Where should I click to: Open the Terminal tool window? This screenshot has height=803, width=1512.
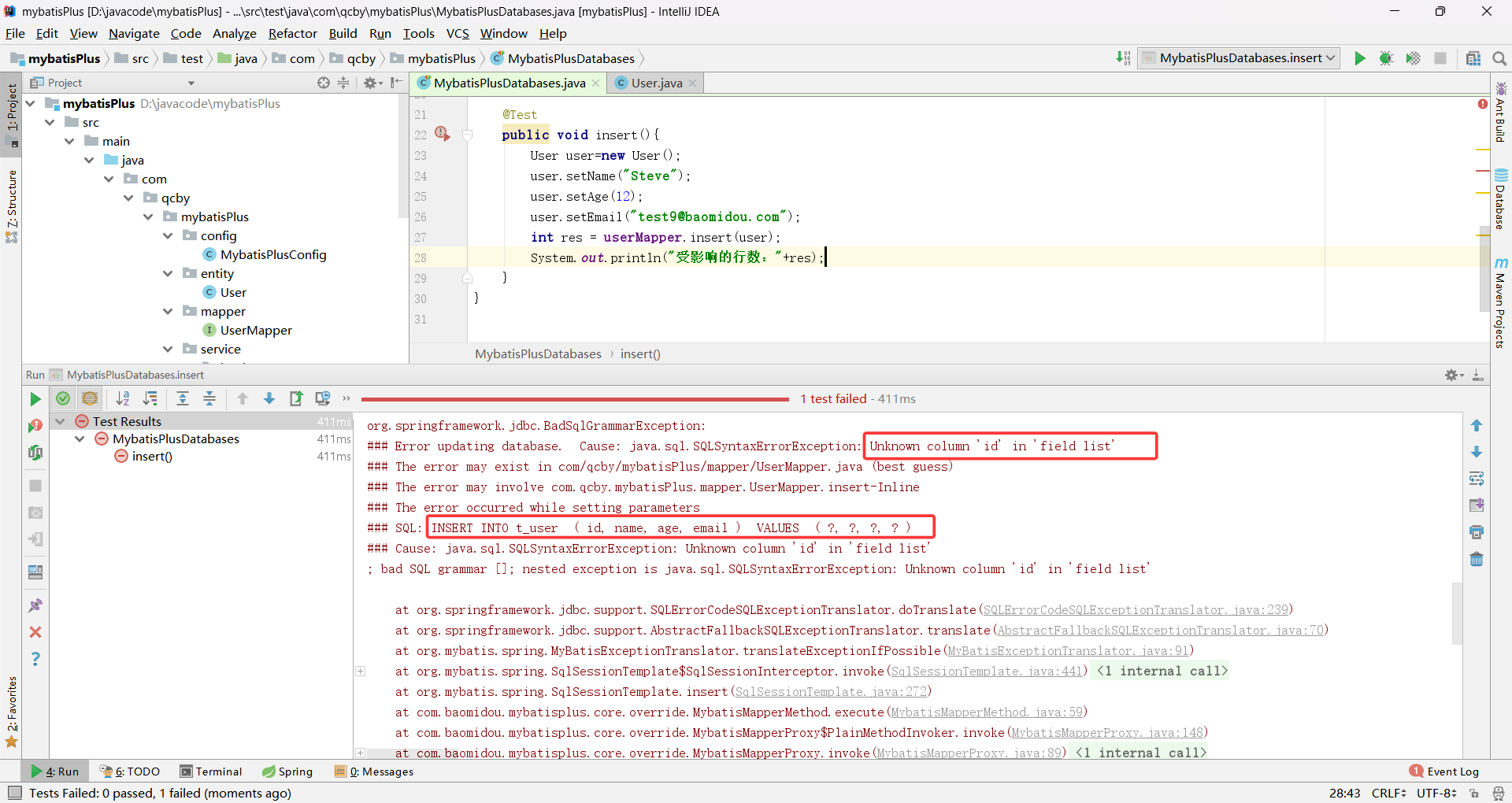tap(211, 772)
